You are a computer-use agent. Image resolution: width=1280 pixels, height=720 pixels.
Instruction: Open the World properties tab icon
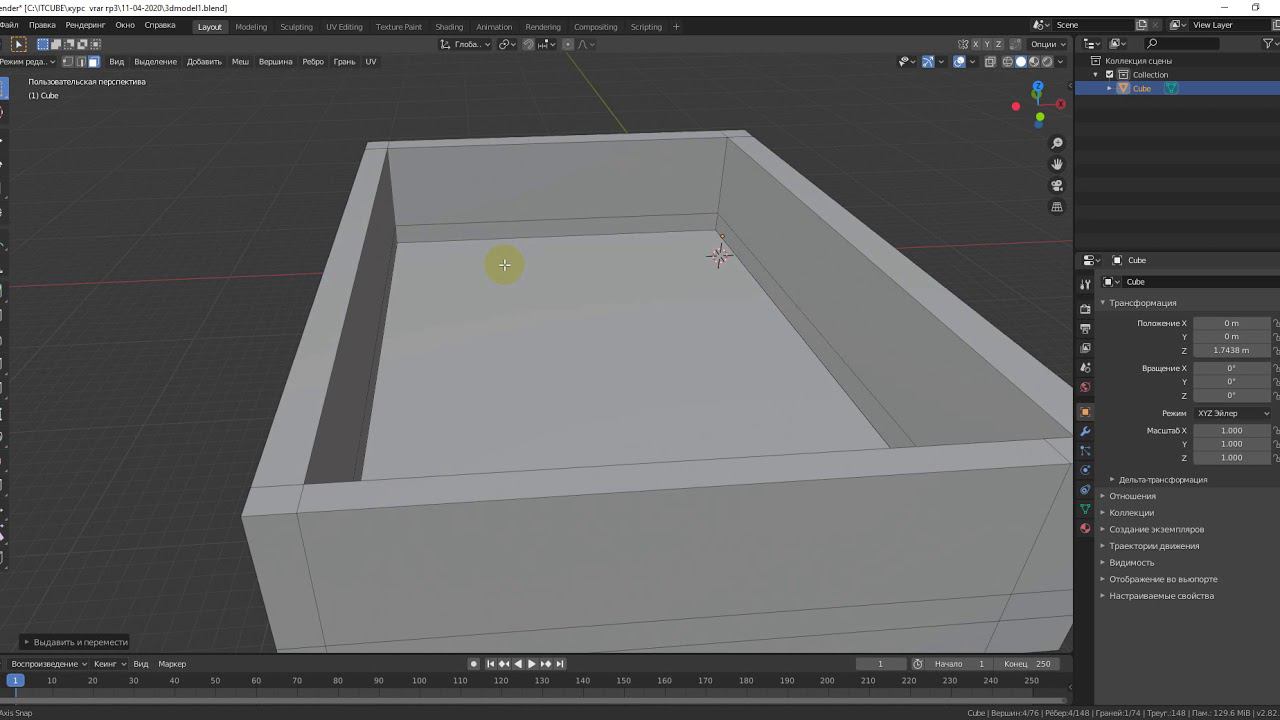pyautogui.click(x=1085, y=387)
